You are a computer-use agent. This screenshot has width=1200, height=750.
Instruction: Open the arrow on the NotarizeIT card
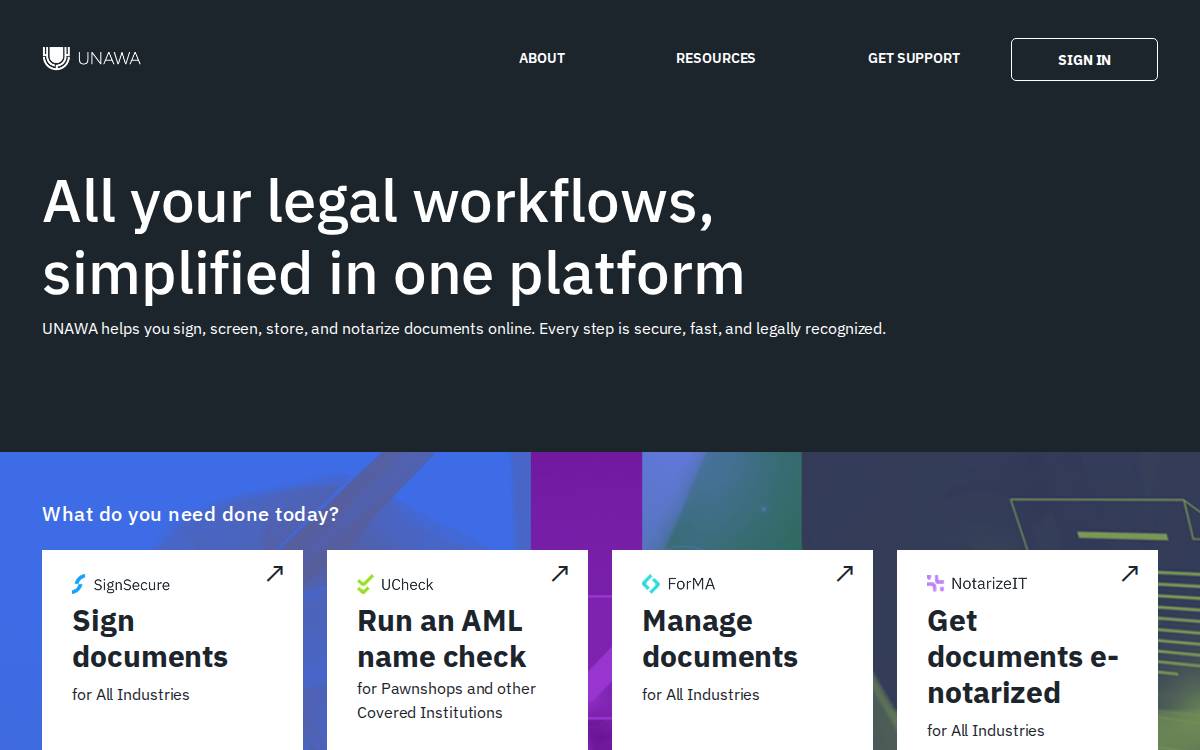pyautogui.click(x=1129, y=573)
